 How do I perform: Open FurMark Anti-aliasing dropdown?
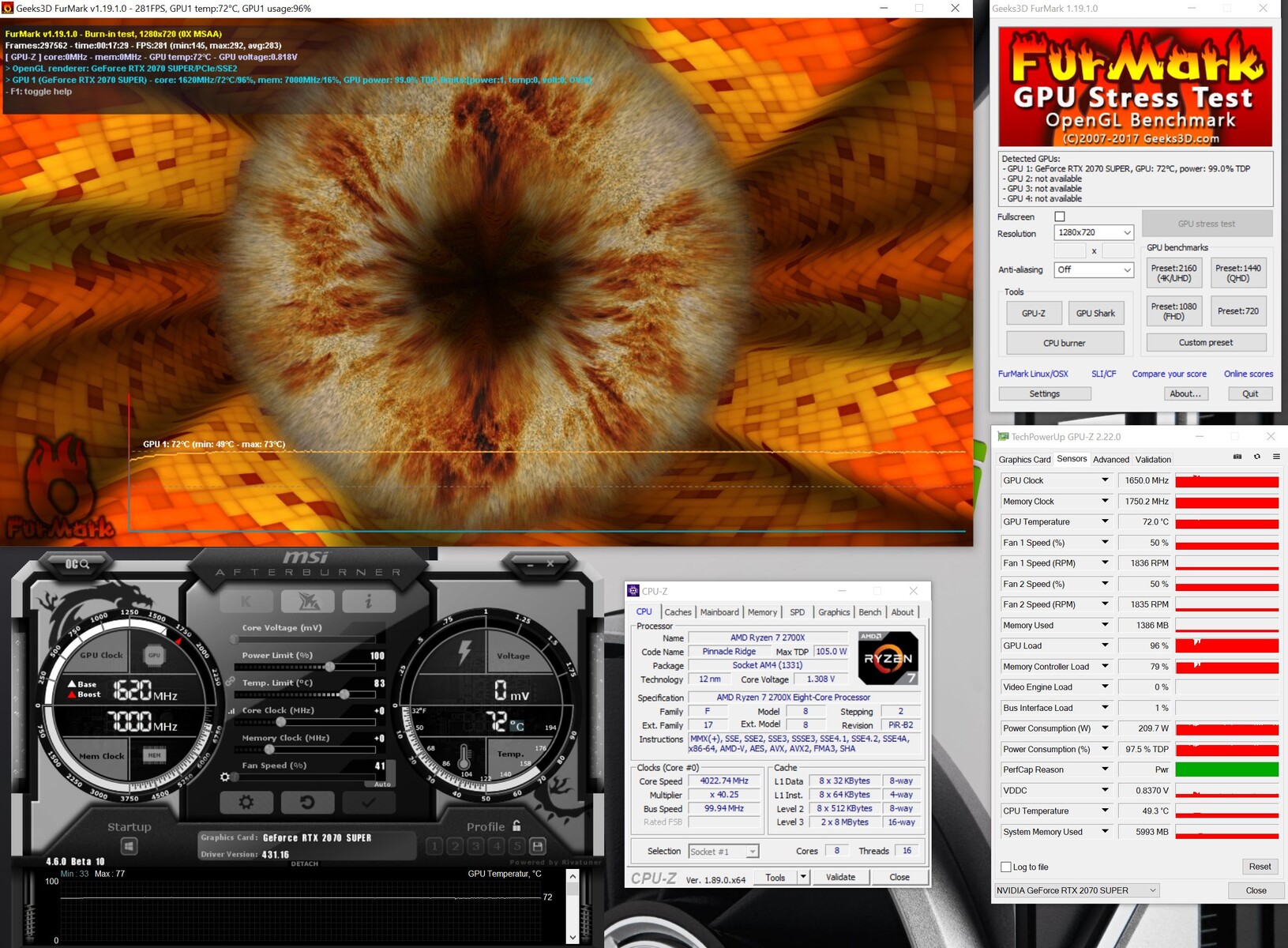pos(1094,269)
